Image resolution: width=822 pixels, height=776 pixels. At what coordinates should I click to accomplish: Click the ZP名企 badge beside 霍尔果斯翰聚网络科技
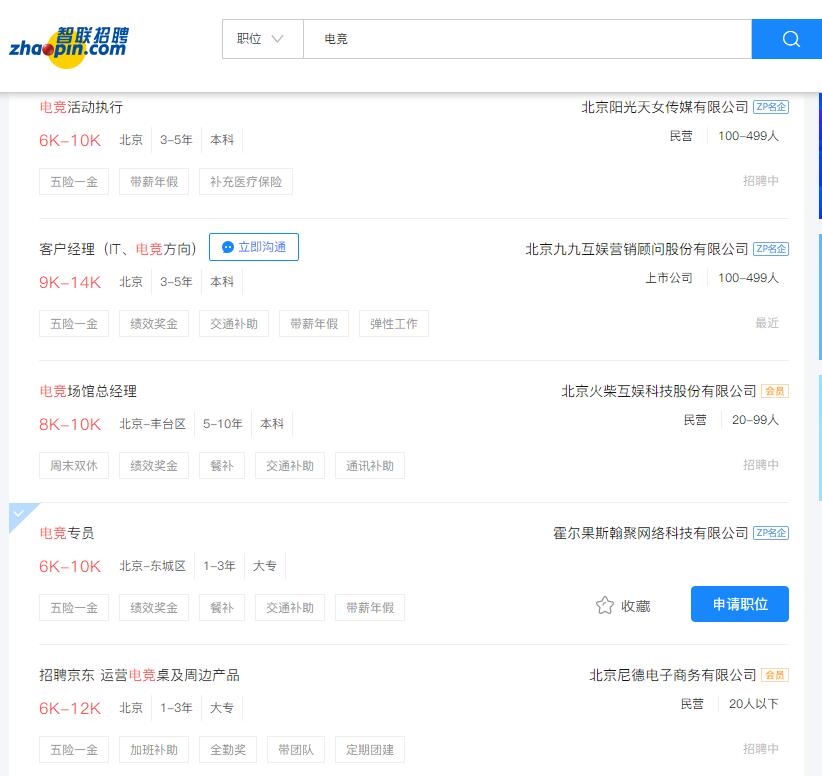click(x=770, y=533)
